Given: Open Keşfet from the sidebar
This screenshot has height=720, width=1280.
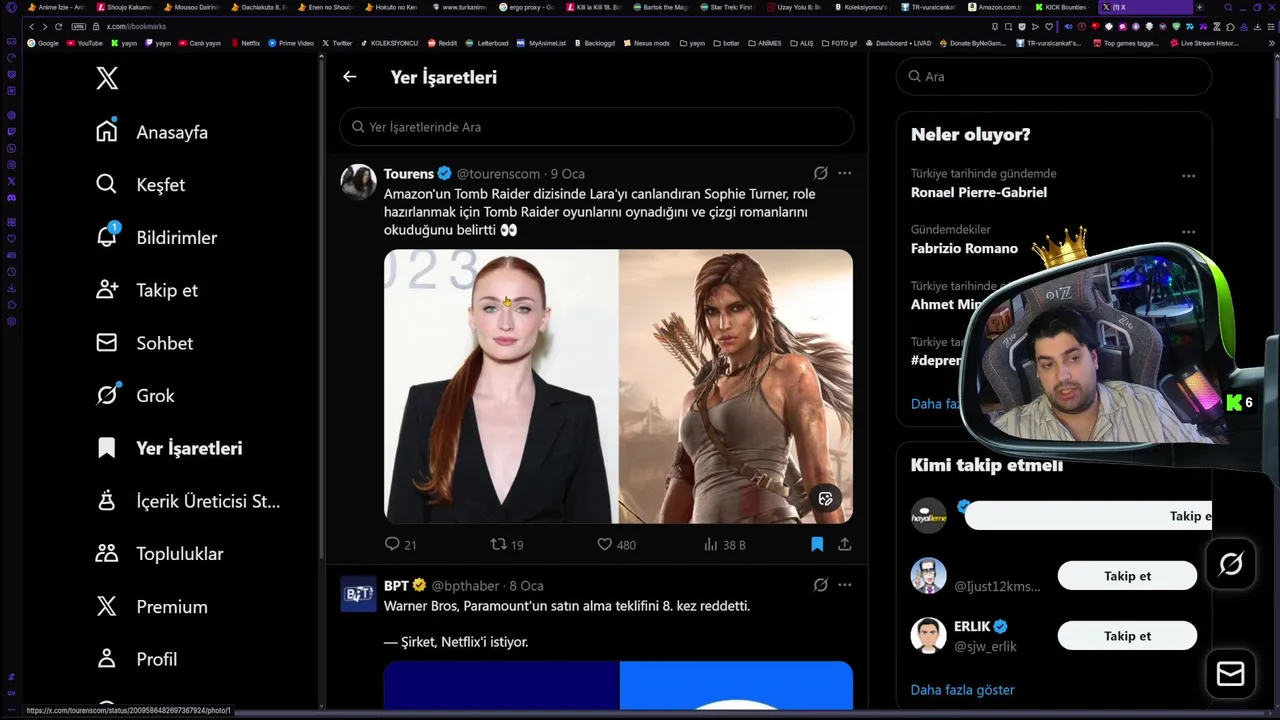Looking at the screenshot, I should 140,185.
